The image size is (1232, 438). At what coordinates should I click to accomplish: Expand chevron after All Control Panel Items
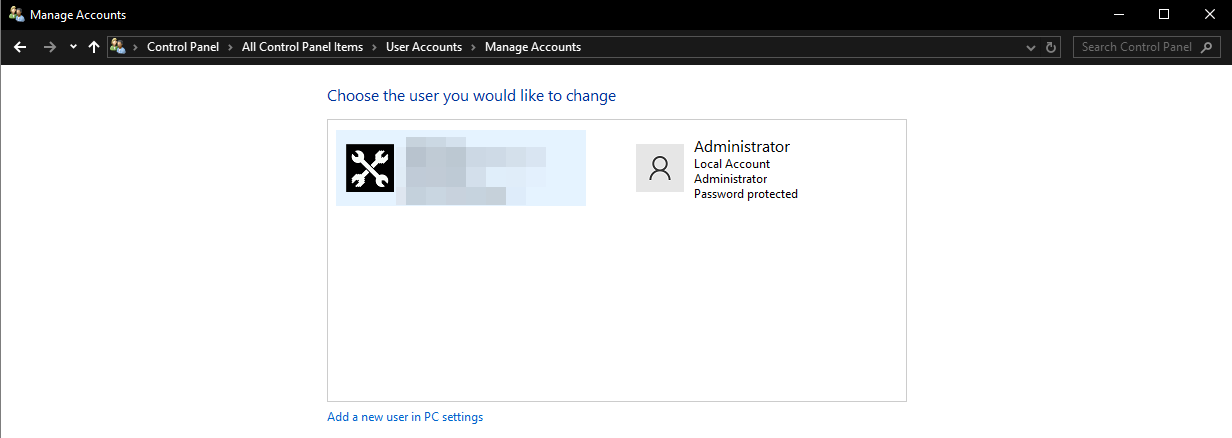click(x=374, y=47)
